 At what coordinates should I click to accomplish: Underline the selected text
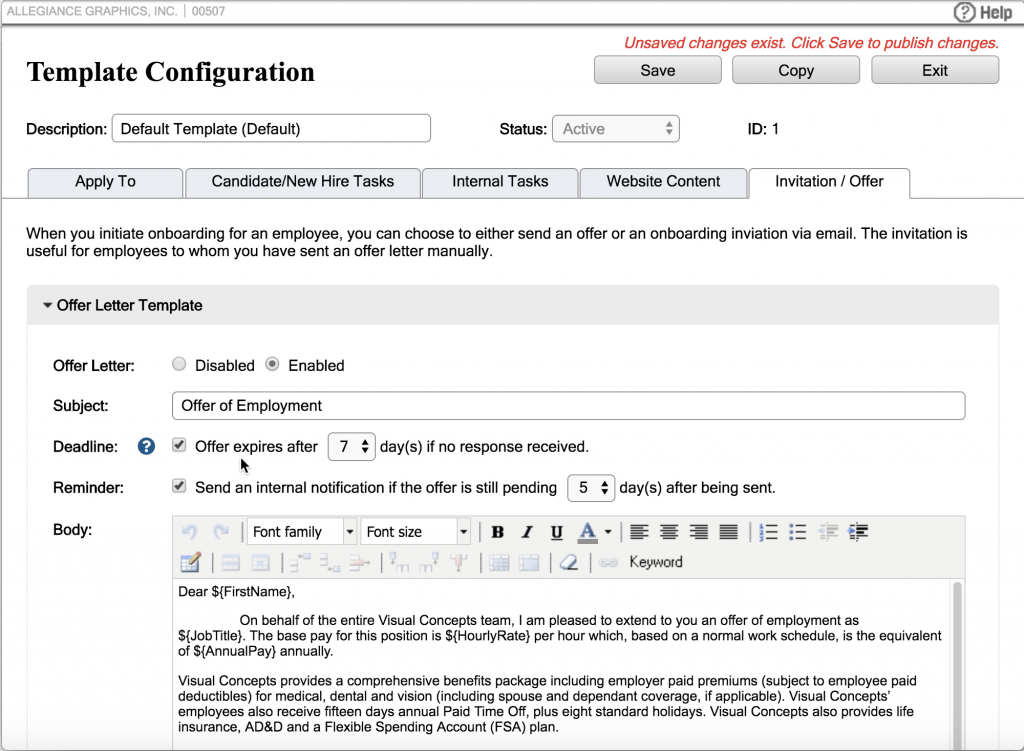pos(556,531)
